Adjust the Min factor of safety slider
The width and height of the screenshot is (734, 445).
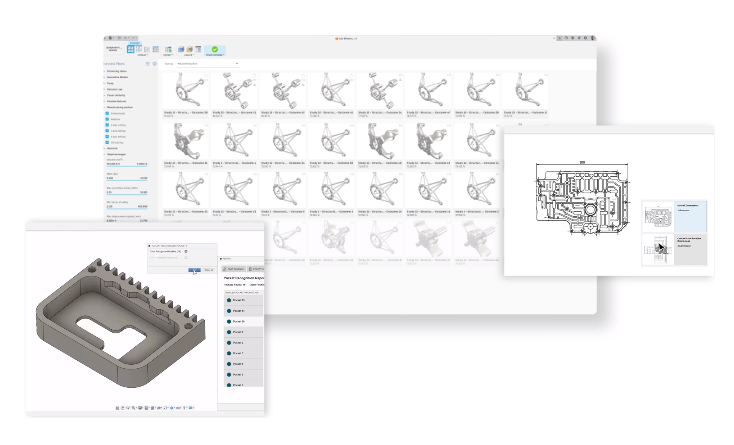[127, 208]
